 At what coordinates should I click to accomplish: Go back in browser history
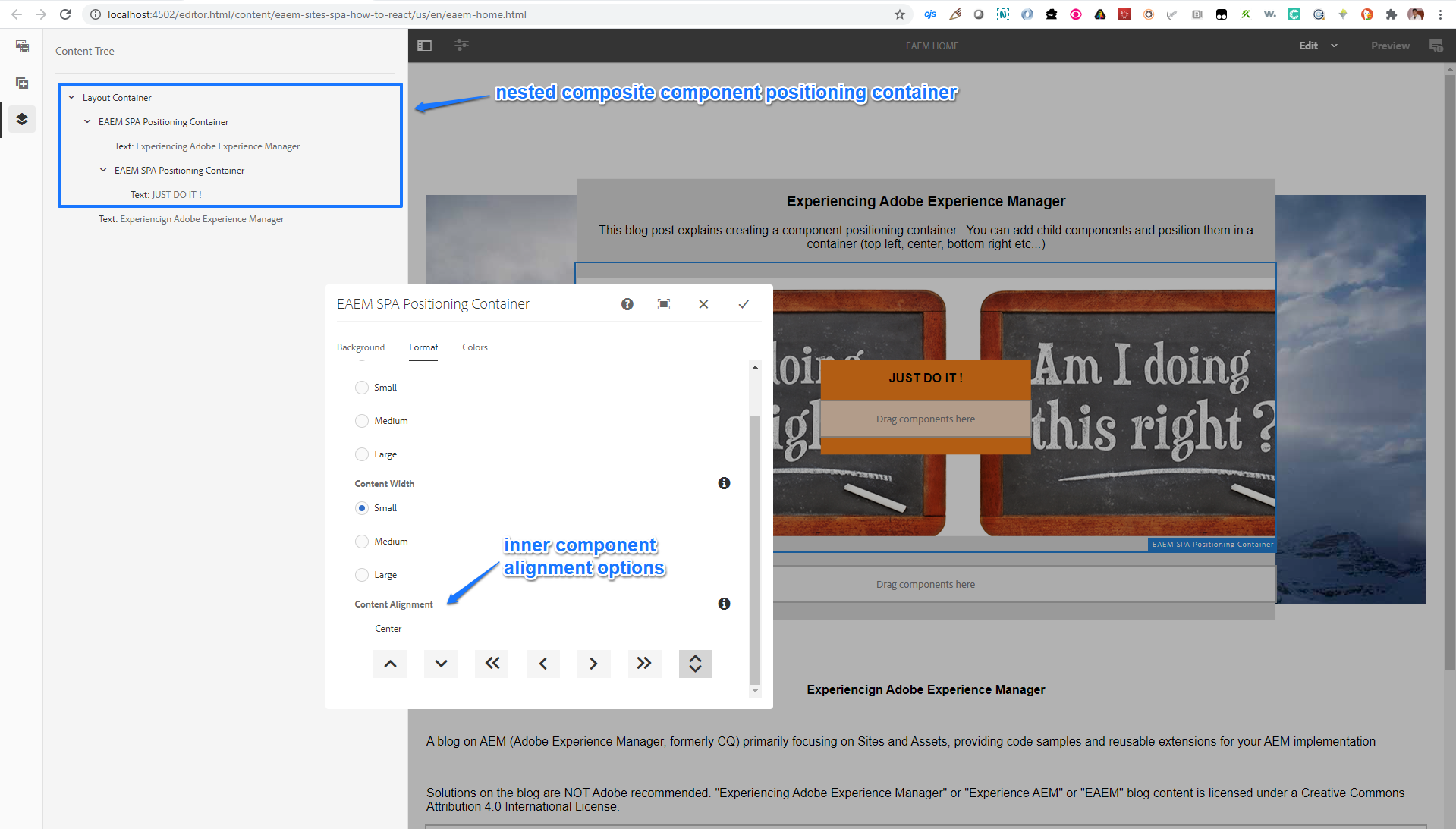[17, 14]
